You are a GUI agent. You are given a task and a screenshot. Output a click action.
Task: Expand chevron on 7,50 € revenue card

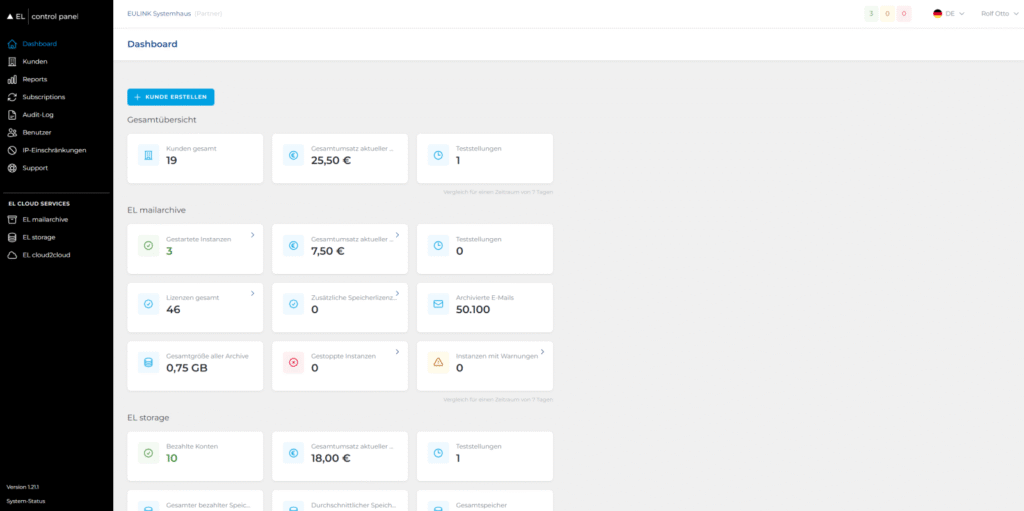pyautogui.click(x=397, y=235)
